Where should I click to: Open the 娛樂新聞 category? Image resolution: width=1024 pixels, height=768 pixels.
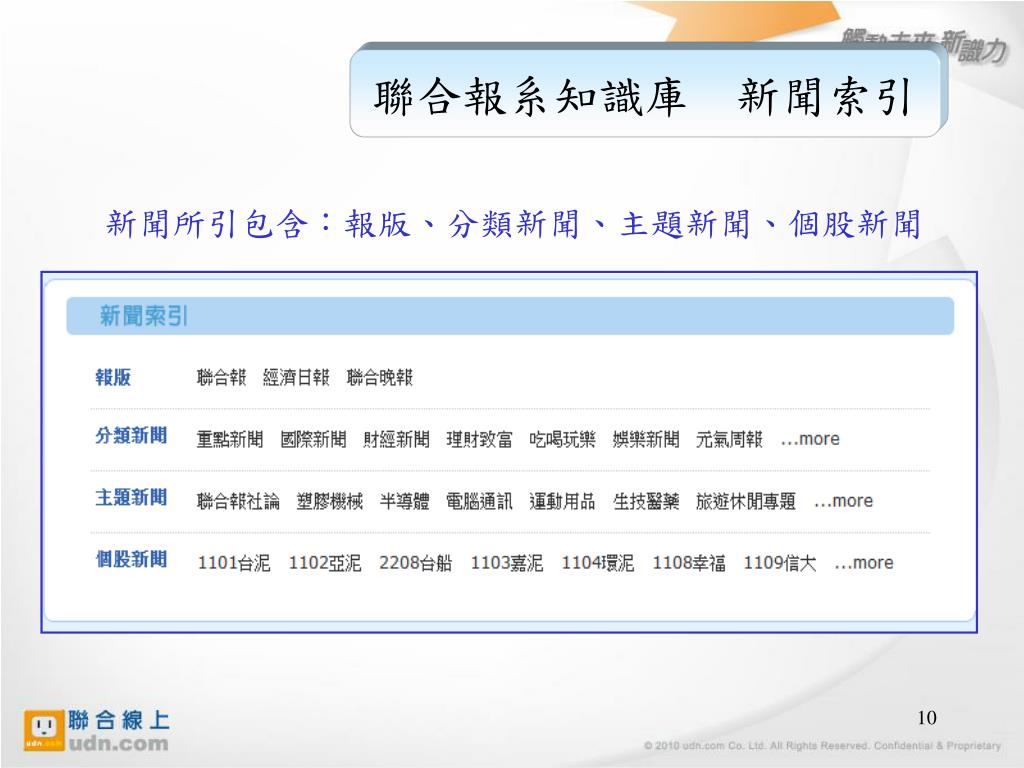(x=646, y=440)
